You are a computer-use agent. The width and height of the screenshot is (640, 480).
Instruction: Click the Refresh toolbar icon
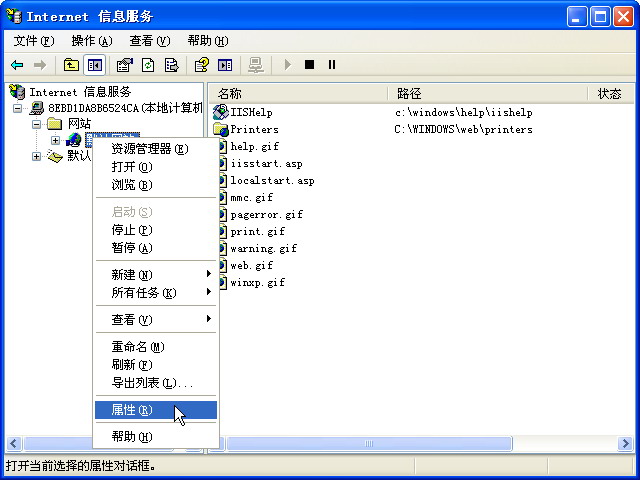coord(148,65)
